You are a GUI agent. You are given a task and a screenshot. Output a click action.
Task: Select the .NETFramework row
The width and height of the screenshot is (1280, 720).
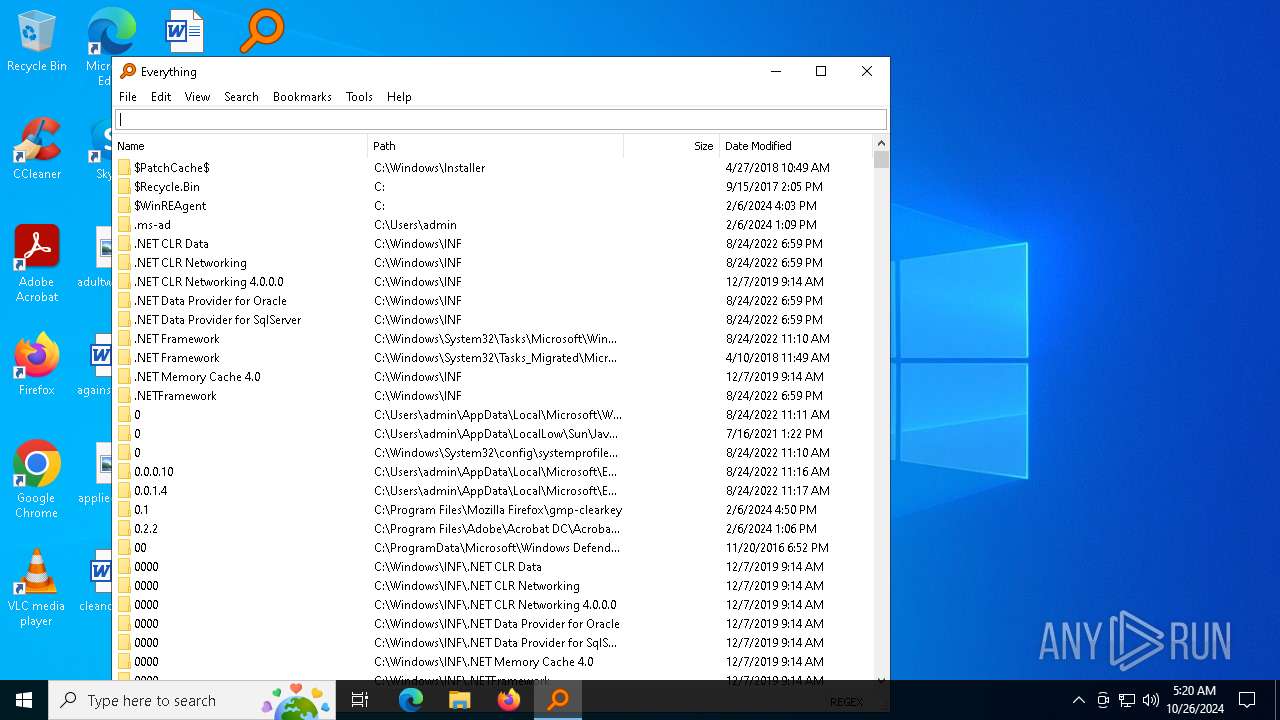493,395
